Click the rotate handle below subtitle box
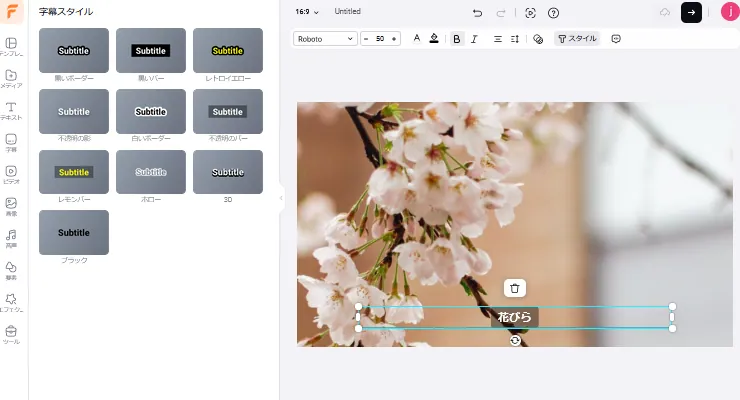740x400 pixels. (x=515, y=341)
